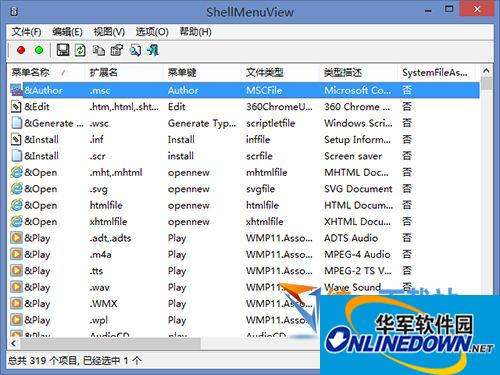Click the Generate Typ... menu key cell
This screenshot has height=375, width=500.
[x=202, y=123]
